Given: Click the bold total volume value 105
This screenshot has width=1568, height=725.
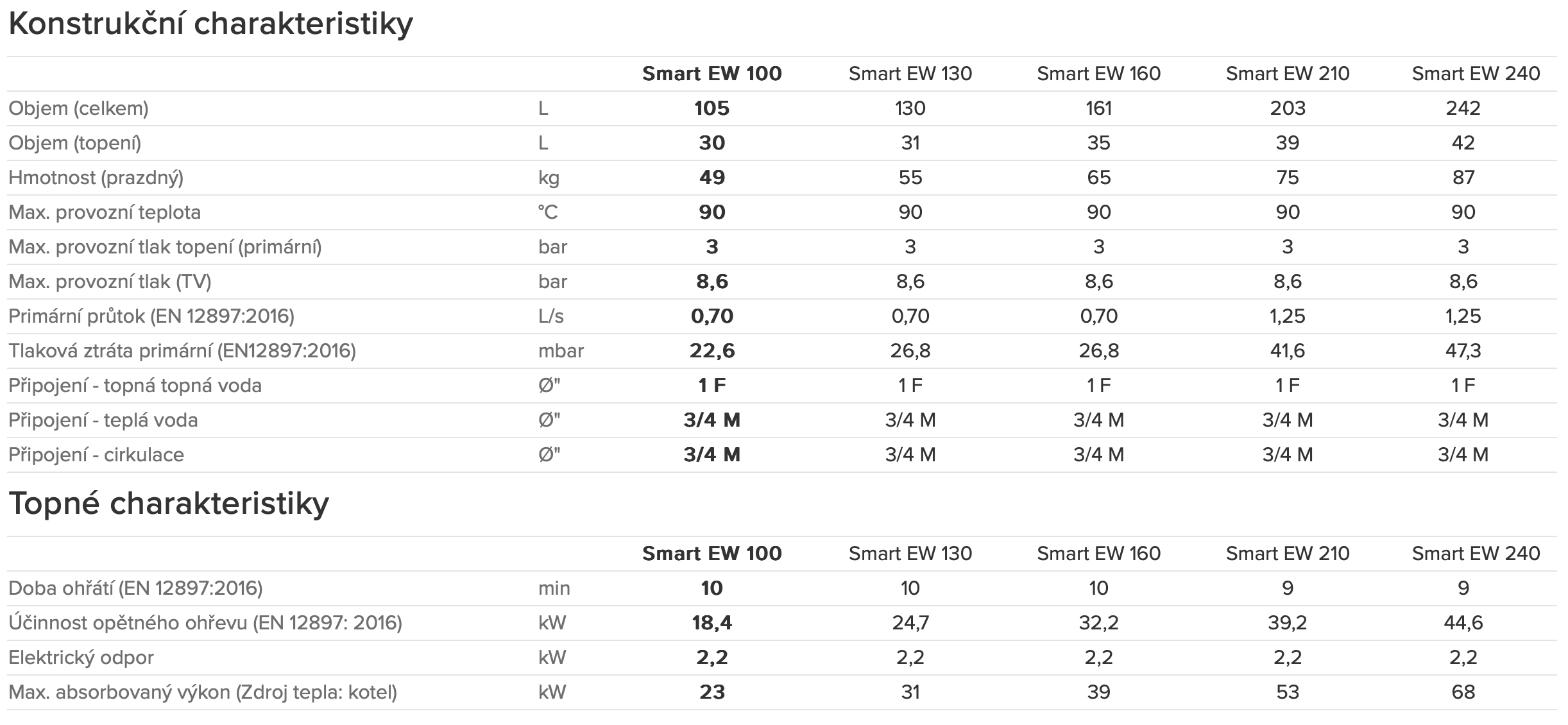Looking at the screenshot, I should 712,108.
